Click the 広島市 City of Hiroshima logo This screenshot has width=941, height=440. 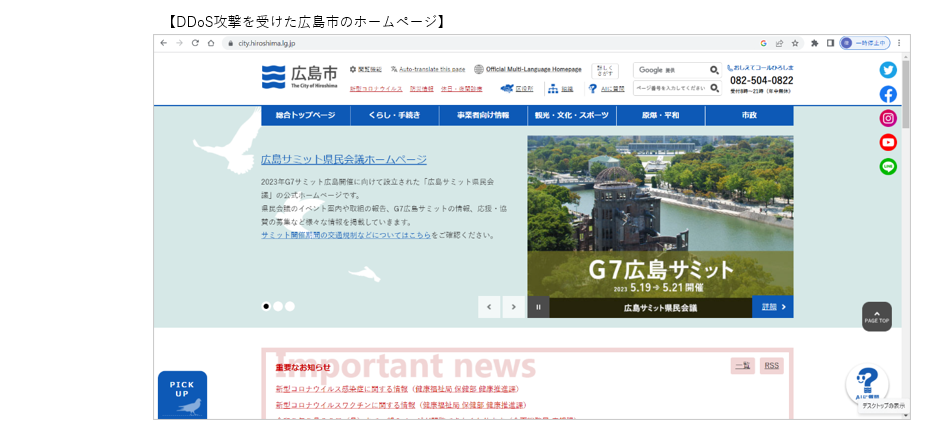tap(299, 77)
